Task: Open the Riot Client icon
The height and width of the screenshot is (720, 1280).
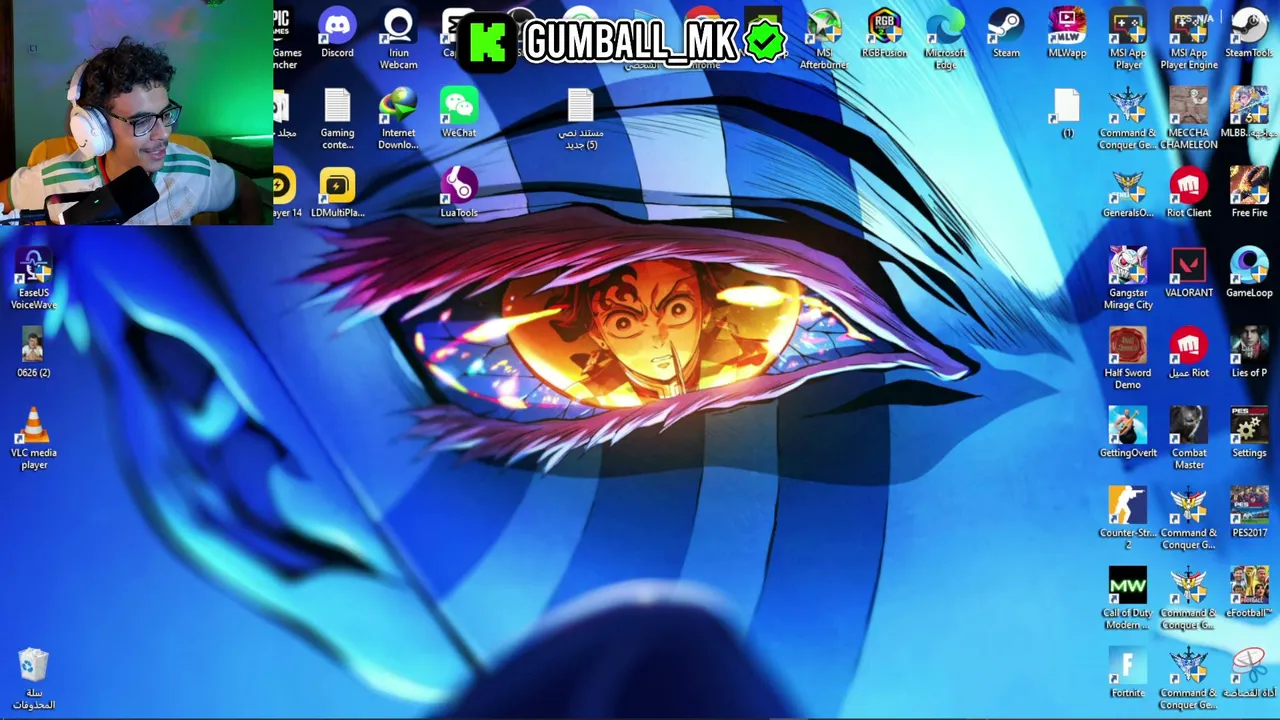Action: coord(1189,193)
